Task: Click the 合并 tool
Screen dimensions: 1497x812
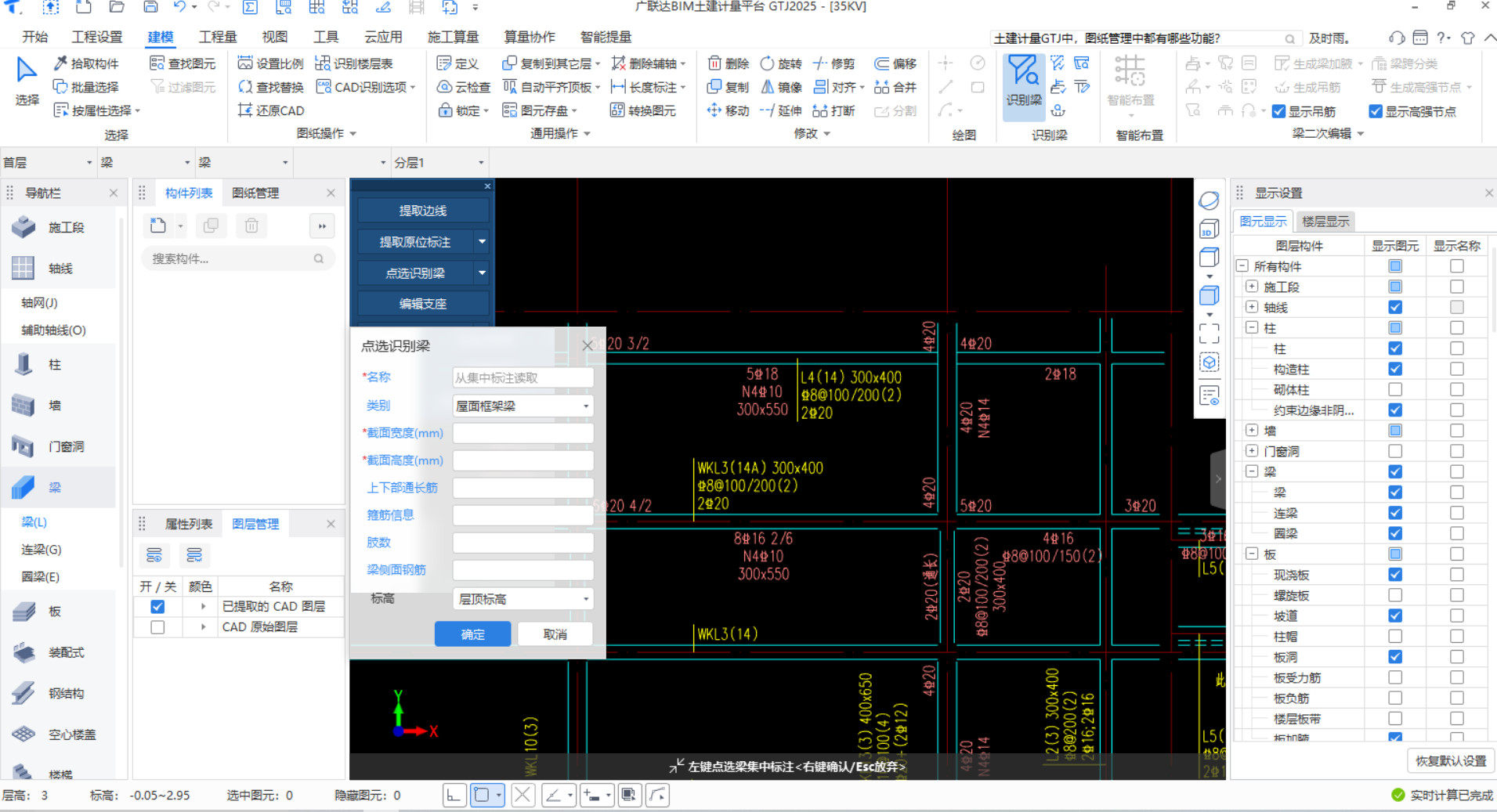Action: click(x=895, y=87)
